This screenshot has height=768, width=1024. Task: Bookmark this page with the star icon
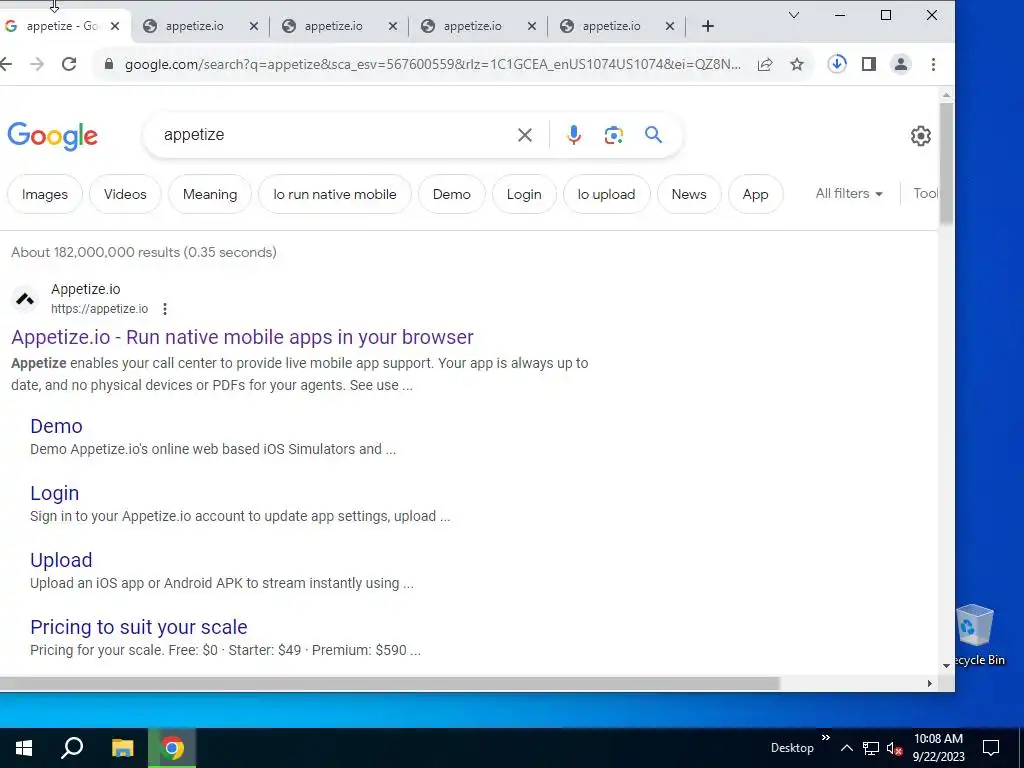797,64
